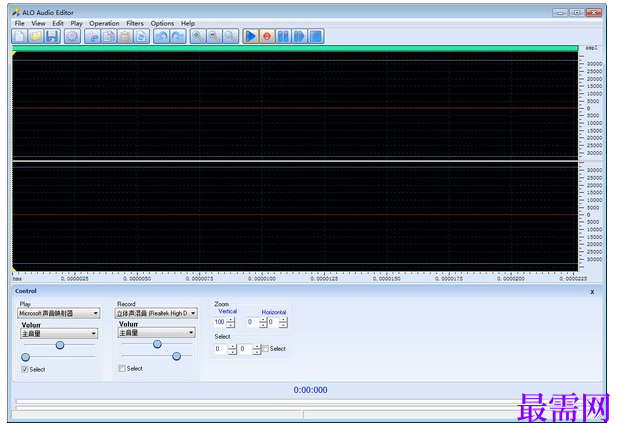
Task: Click the Paste clipboard toolbar icon
Action: click(125, 37)
